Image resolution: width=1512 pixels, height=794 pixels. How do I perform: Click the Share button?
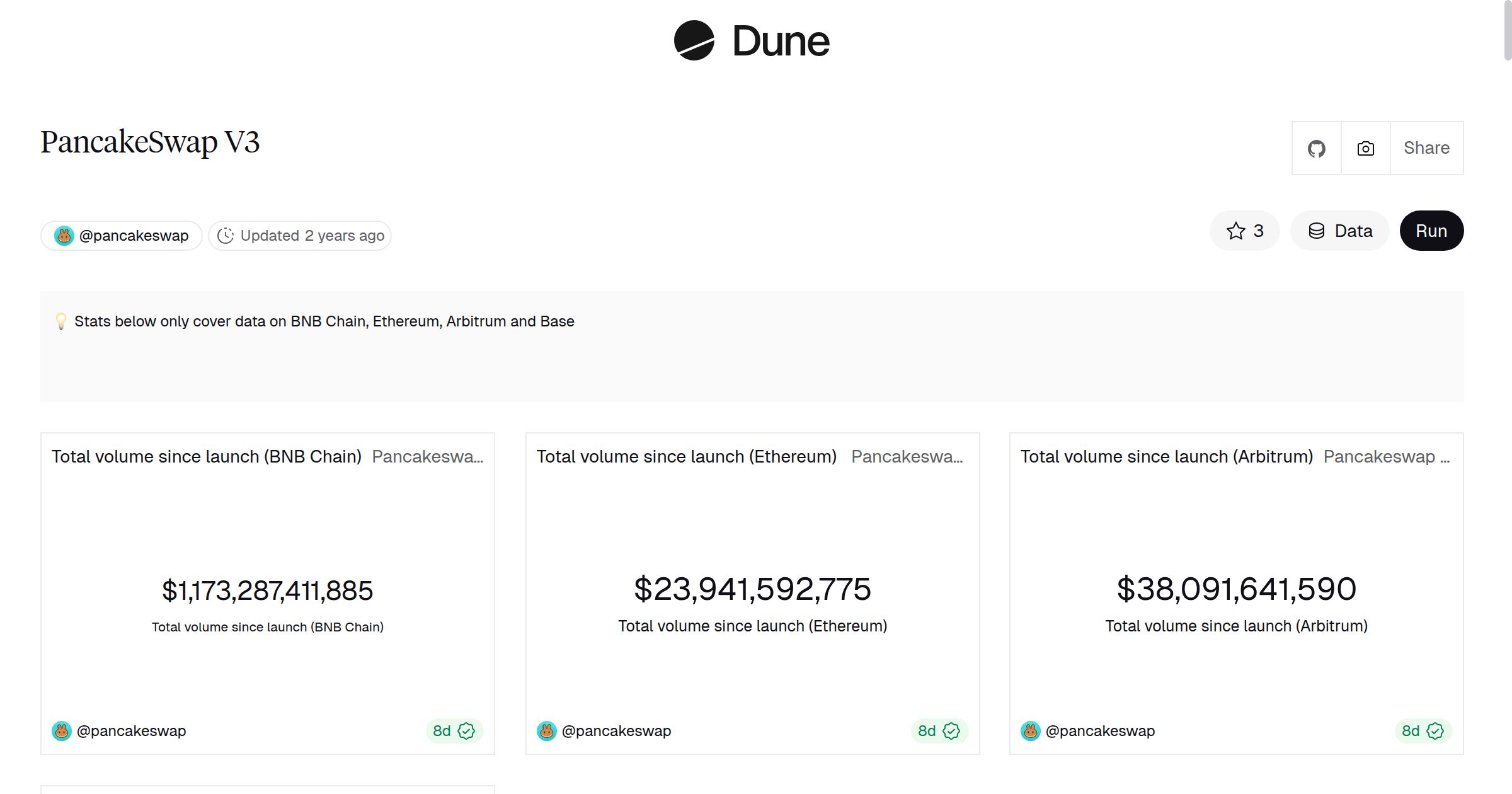pos(1426,148)
